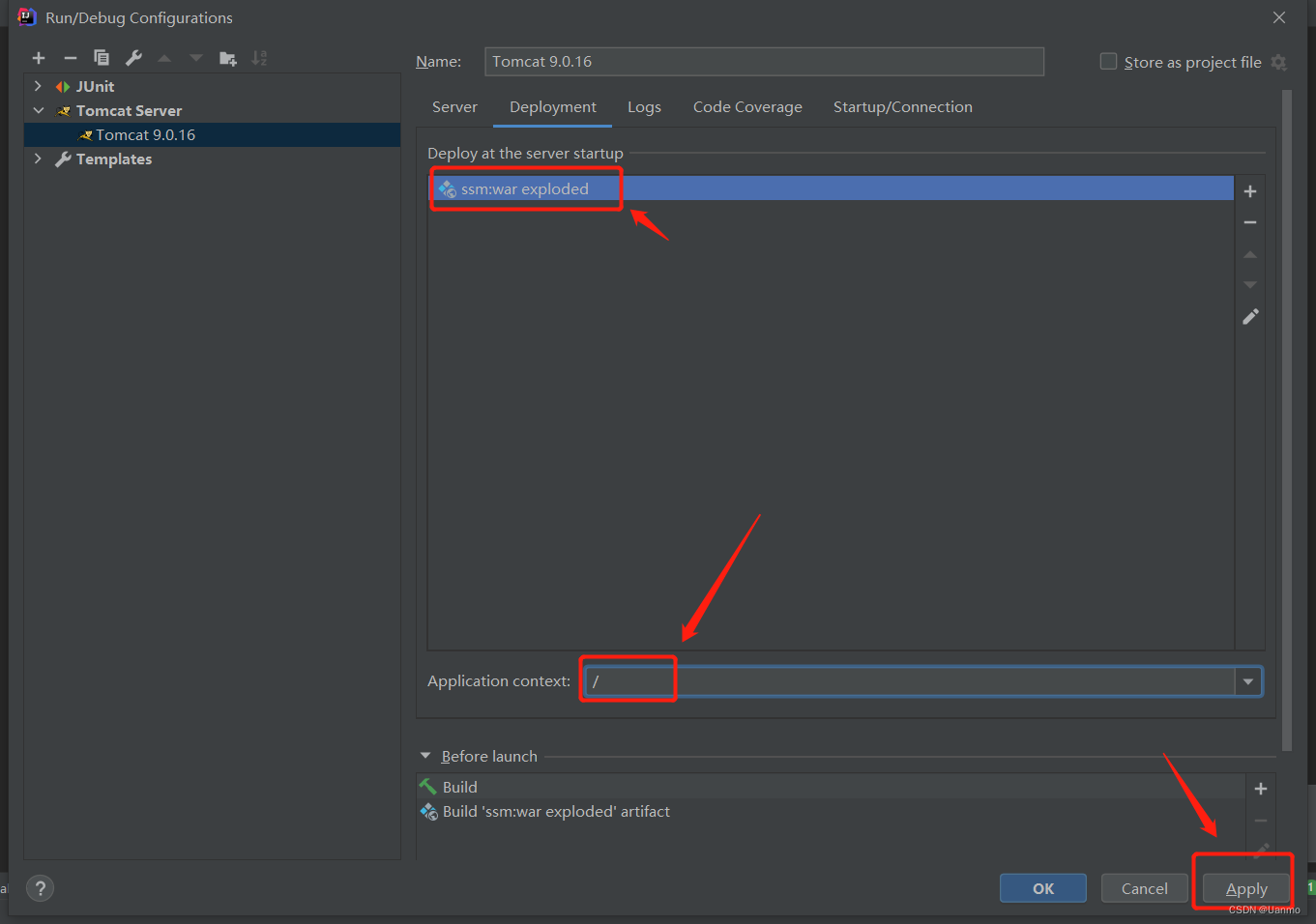Create new folder for configurations
The image size is (1316, 924).
pyautogui.click(x=228, y=58)
